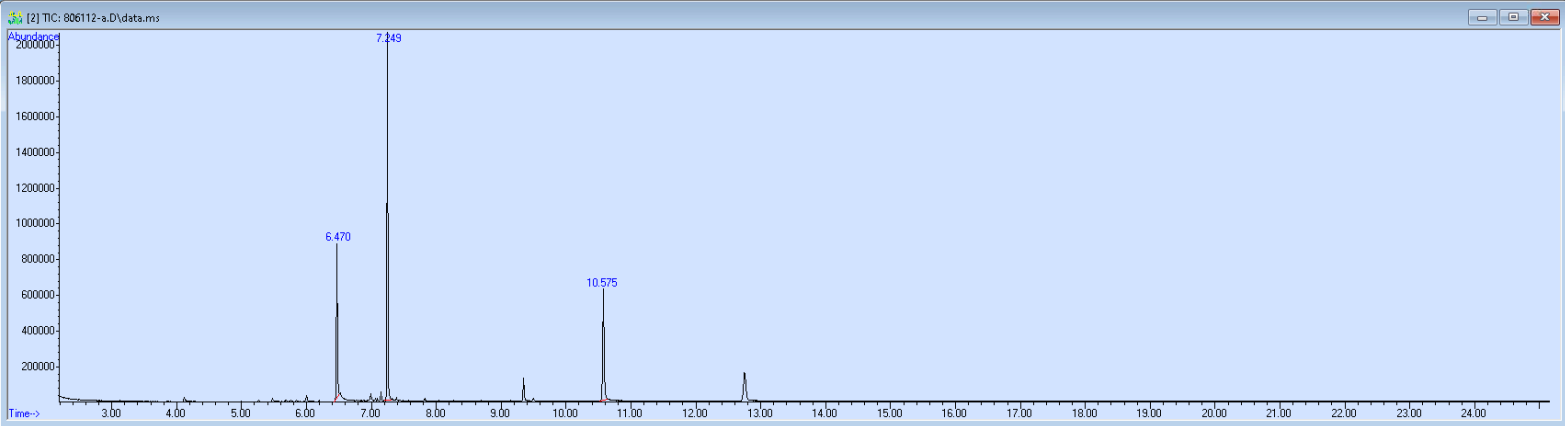Click the Time--> axis label
This screenshot has width=1565, height=426.
tap(24, 413)
